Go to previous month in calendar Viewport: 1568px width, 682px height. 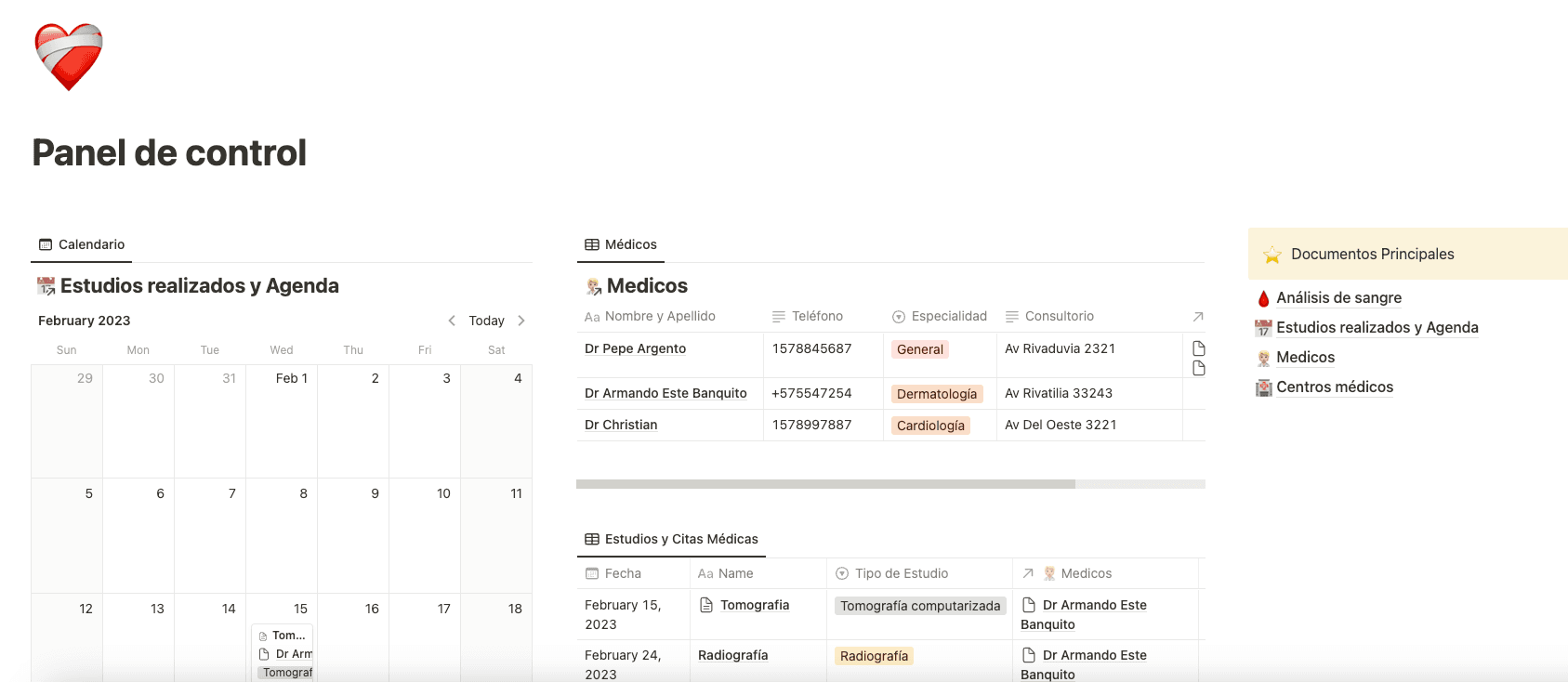pyautogui.click(x=452, y=321)
